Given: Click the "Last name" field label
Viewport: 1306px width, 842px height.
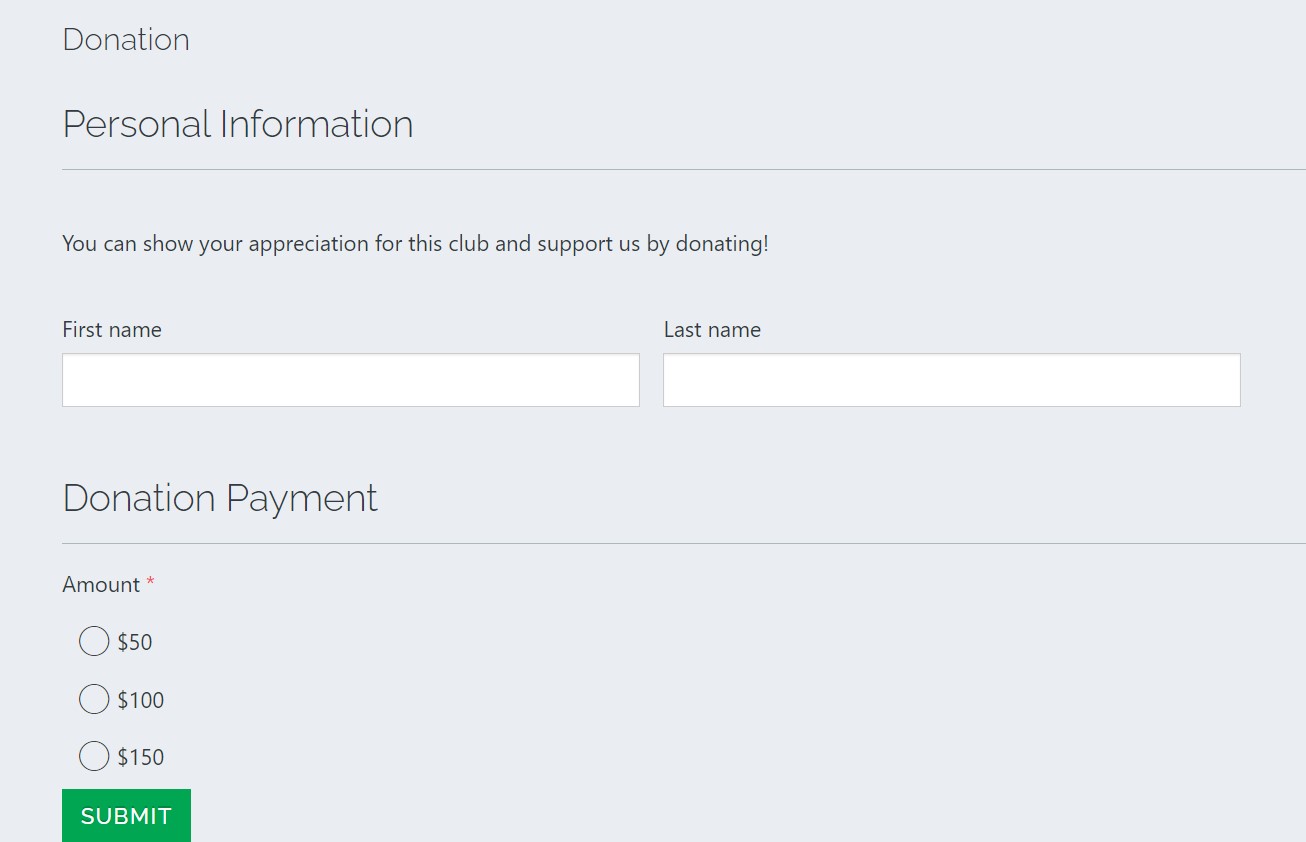Looking at the screenshot, I should coord(712,330).
